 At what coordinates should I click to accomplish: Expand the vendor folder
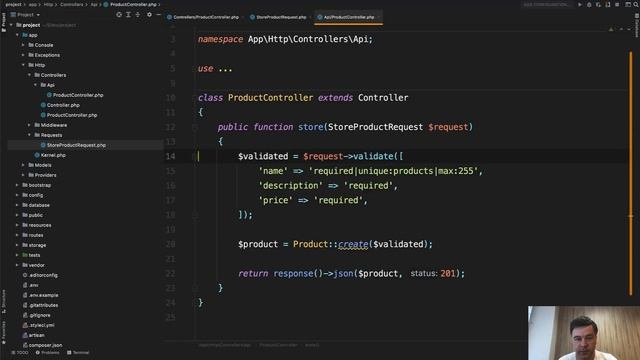17,265
